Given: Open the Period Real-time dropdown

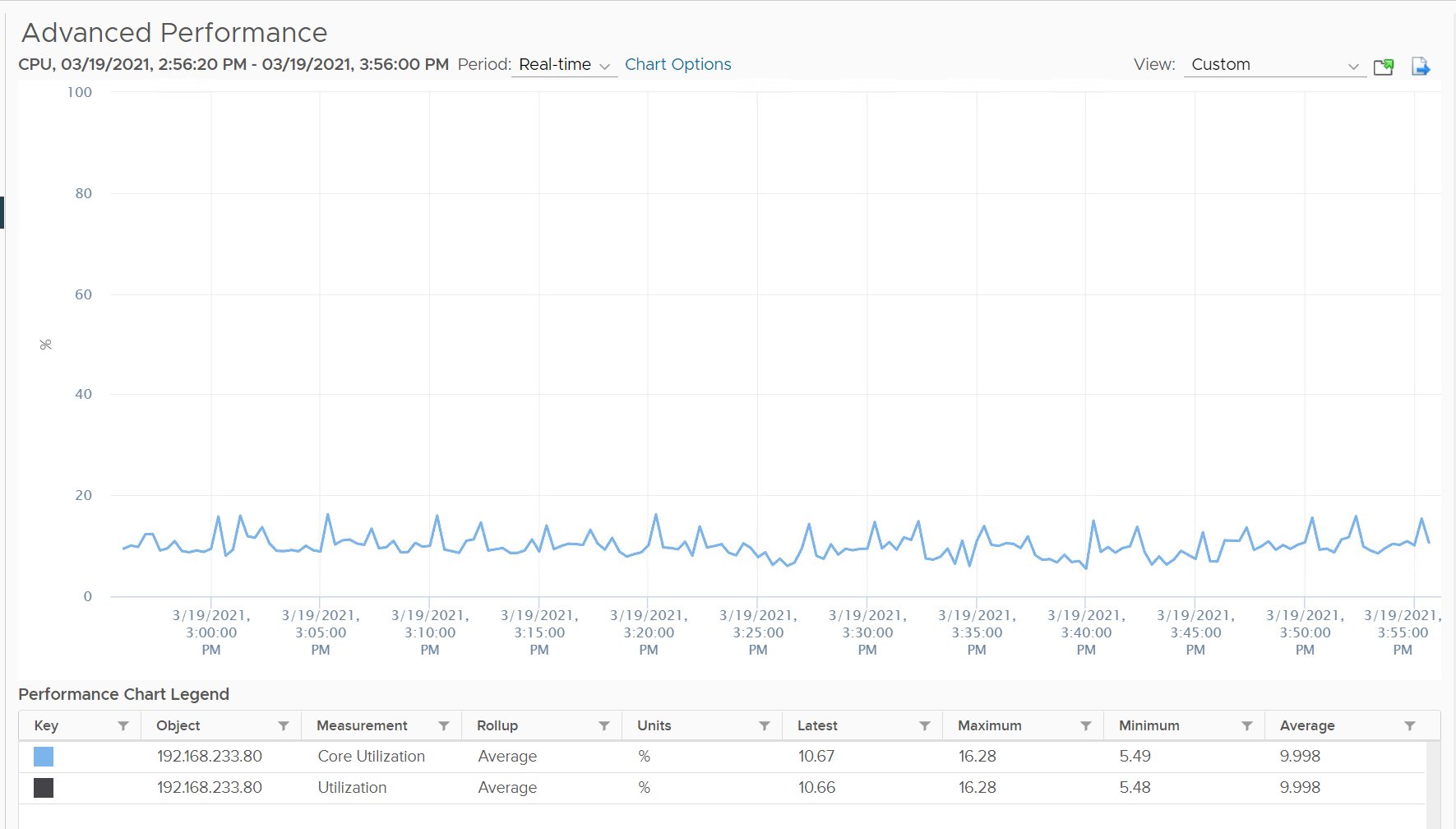Looking at the screenshot, I should tap(564, 65).
